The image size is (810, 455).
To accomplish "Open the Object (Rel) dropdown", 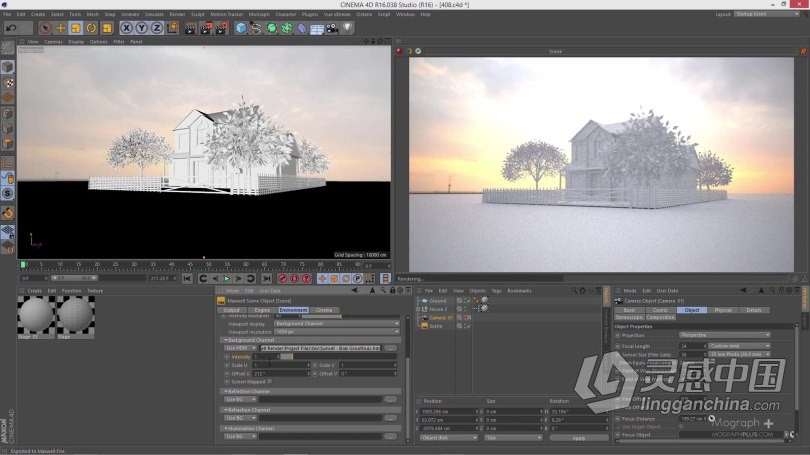I will pos(448,438).
